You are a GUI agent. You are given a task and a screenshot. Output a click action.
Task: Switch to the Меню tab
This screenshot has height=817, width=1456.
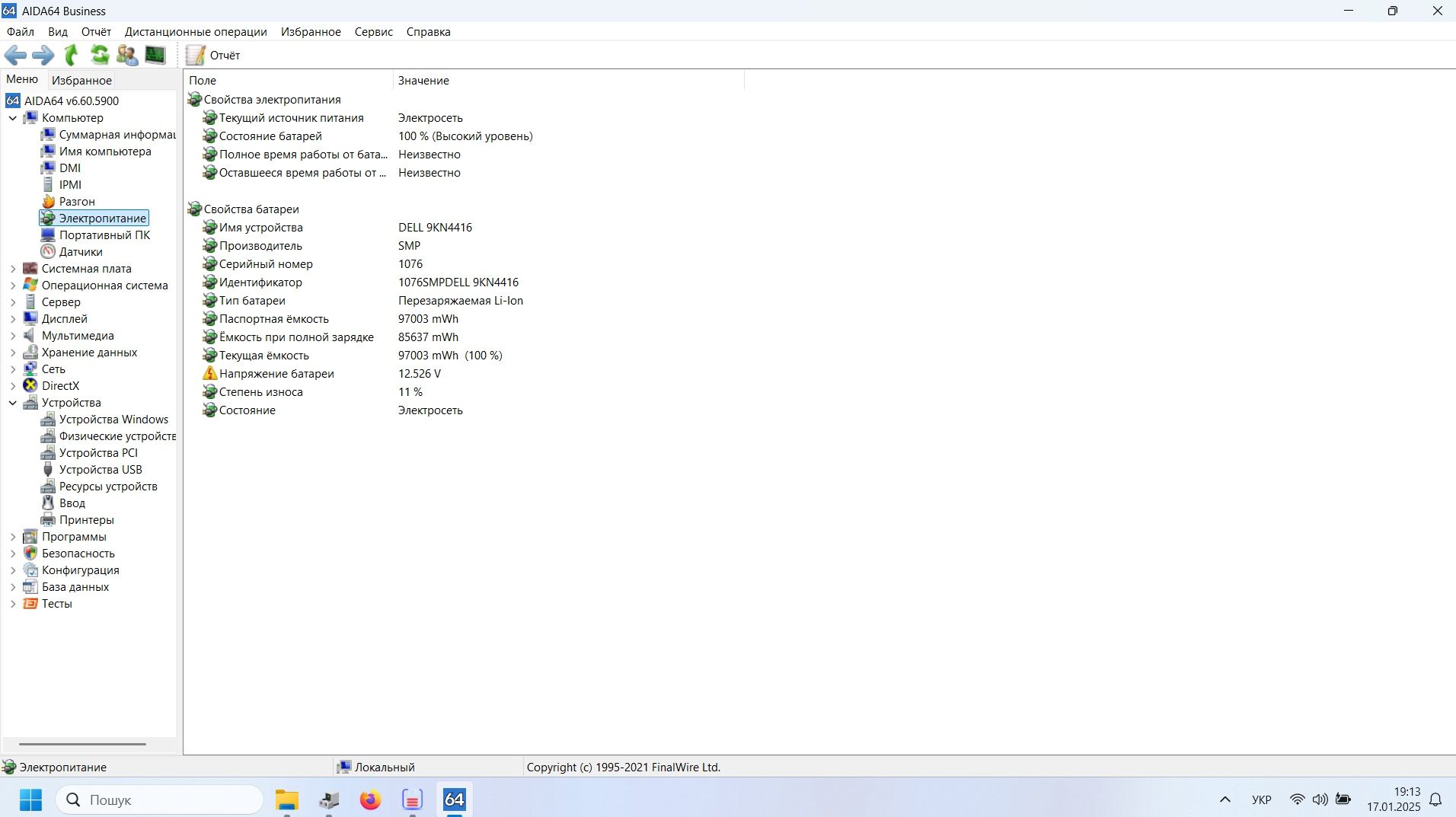click(22, 79)
